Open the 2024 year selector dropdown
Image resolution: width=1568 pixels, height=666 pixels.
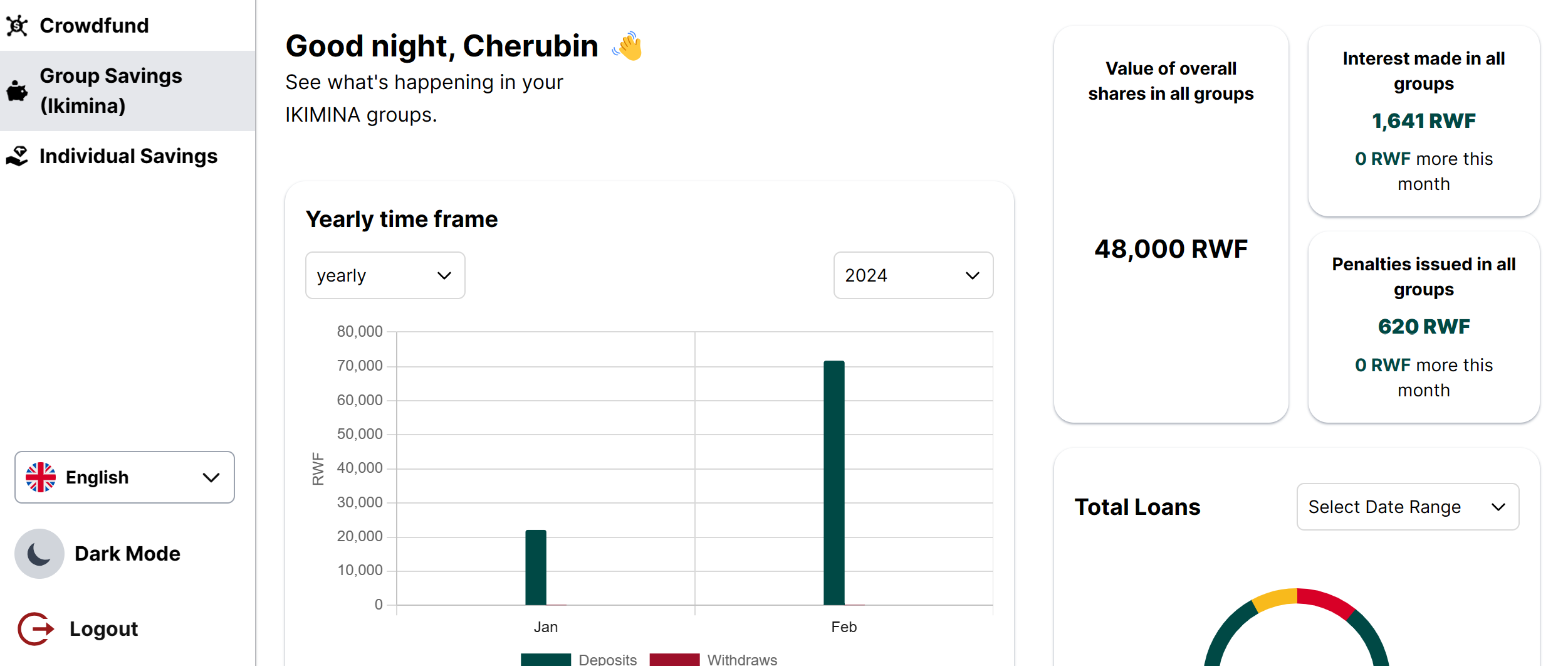pyautogui.click(x=912, y=275)
